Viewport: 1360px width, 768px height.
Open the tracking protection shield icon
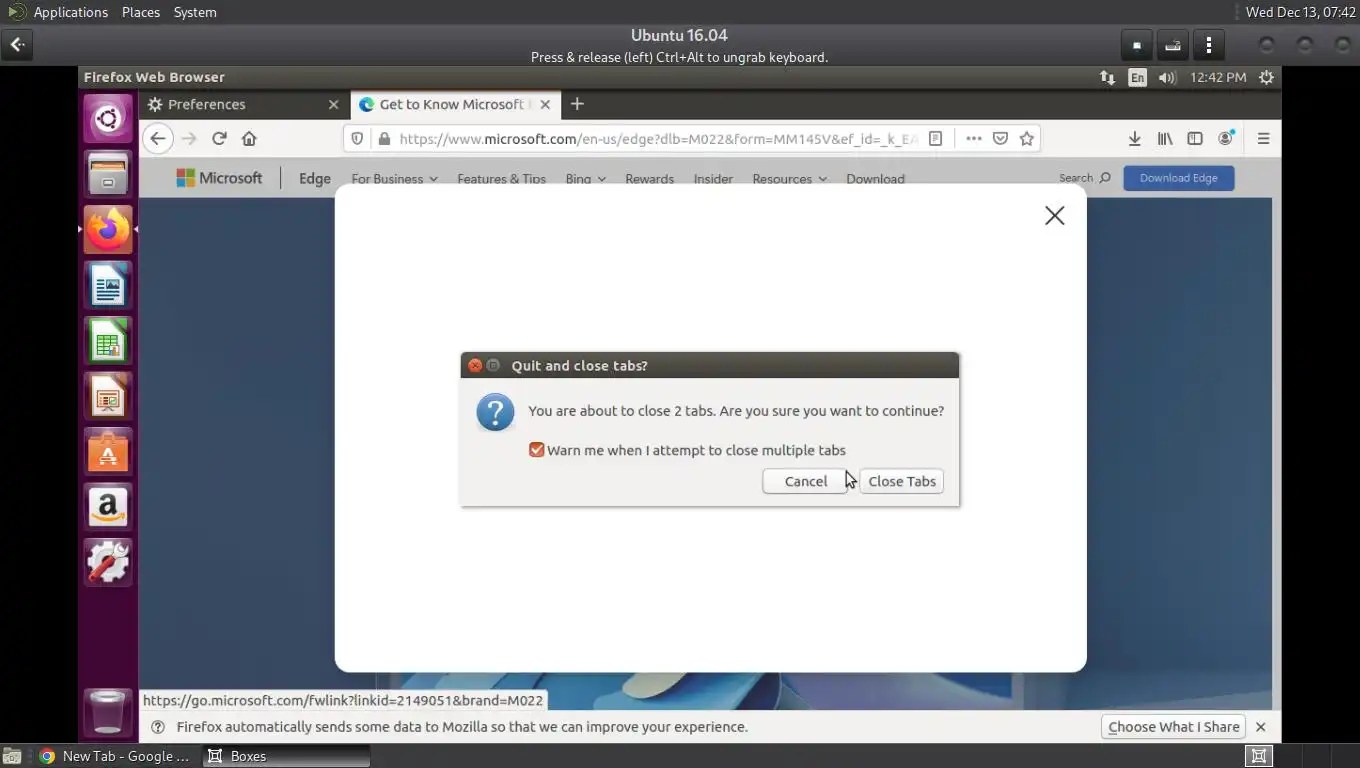[357, 139]
